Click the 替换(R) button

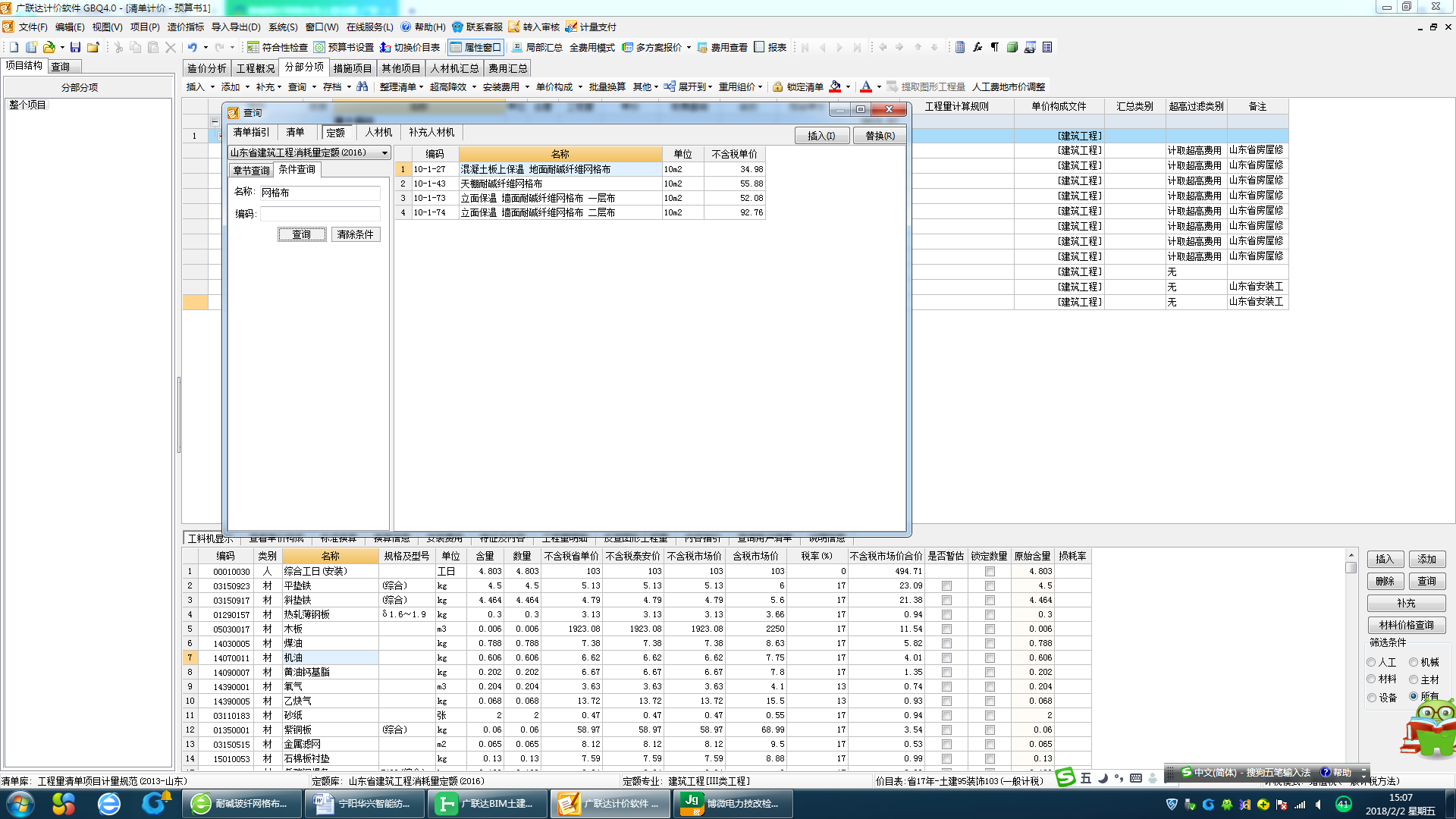880,136
